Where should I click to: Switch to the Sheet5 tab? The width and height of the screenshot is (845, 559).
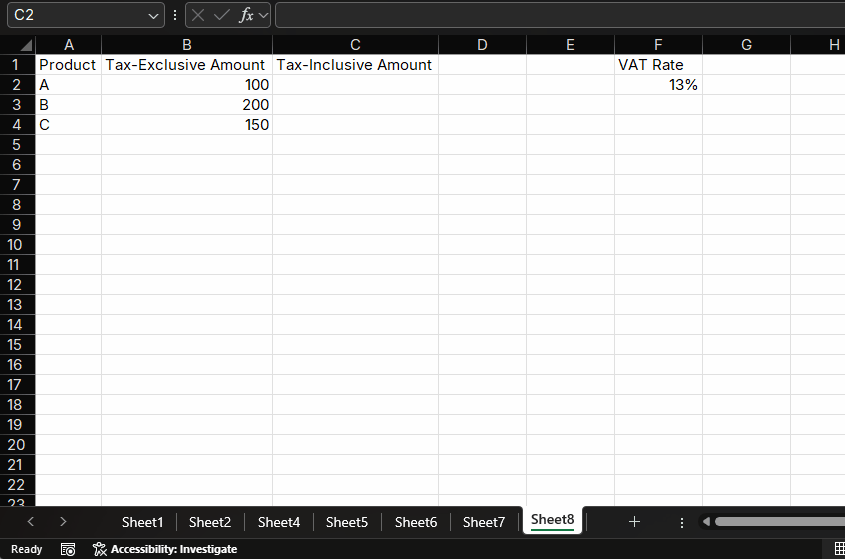[x=347, y=522]
